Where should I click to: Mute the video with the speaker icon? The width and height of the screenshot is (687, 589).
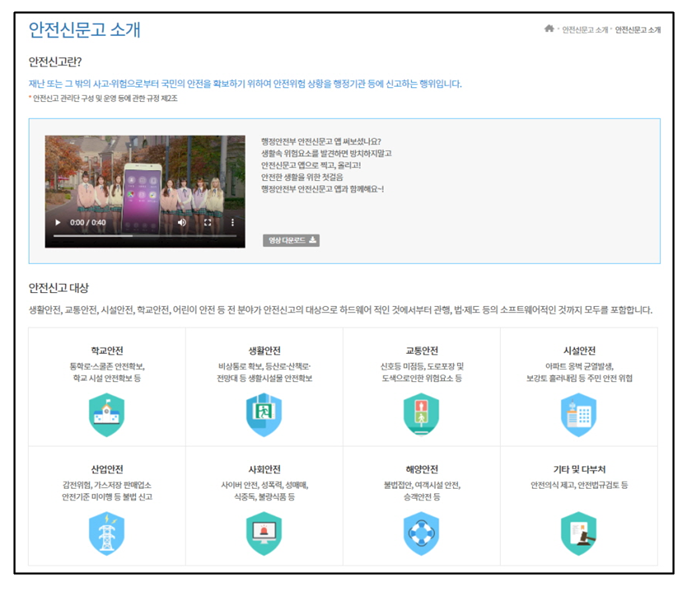(x=182, y=223)
